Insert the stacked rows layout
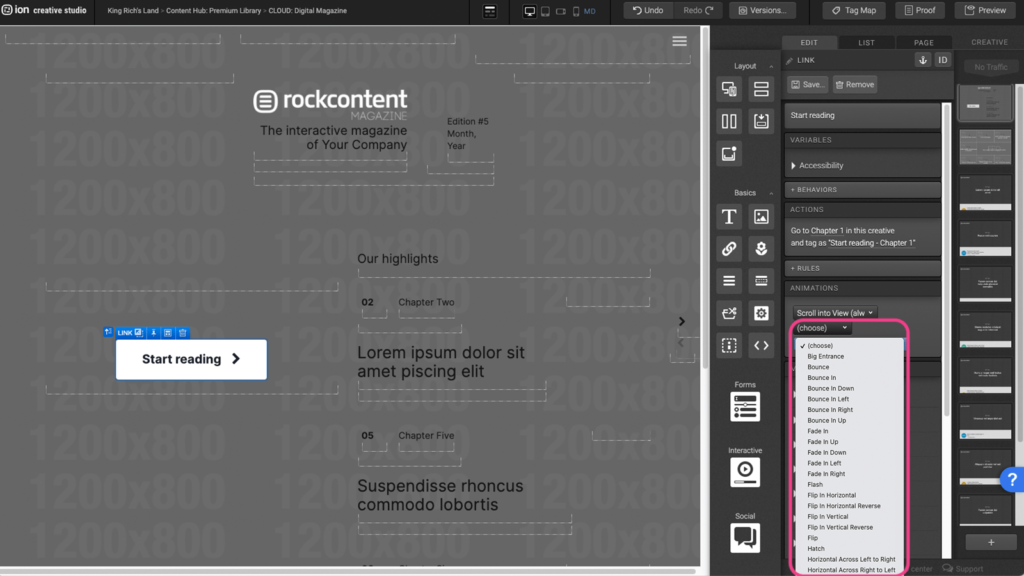 coord(761,89)
